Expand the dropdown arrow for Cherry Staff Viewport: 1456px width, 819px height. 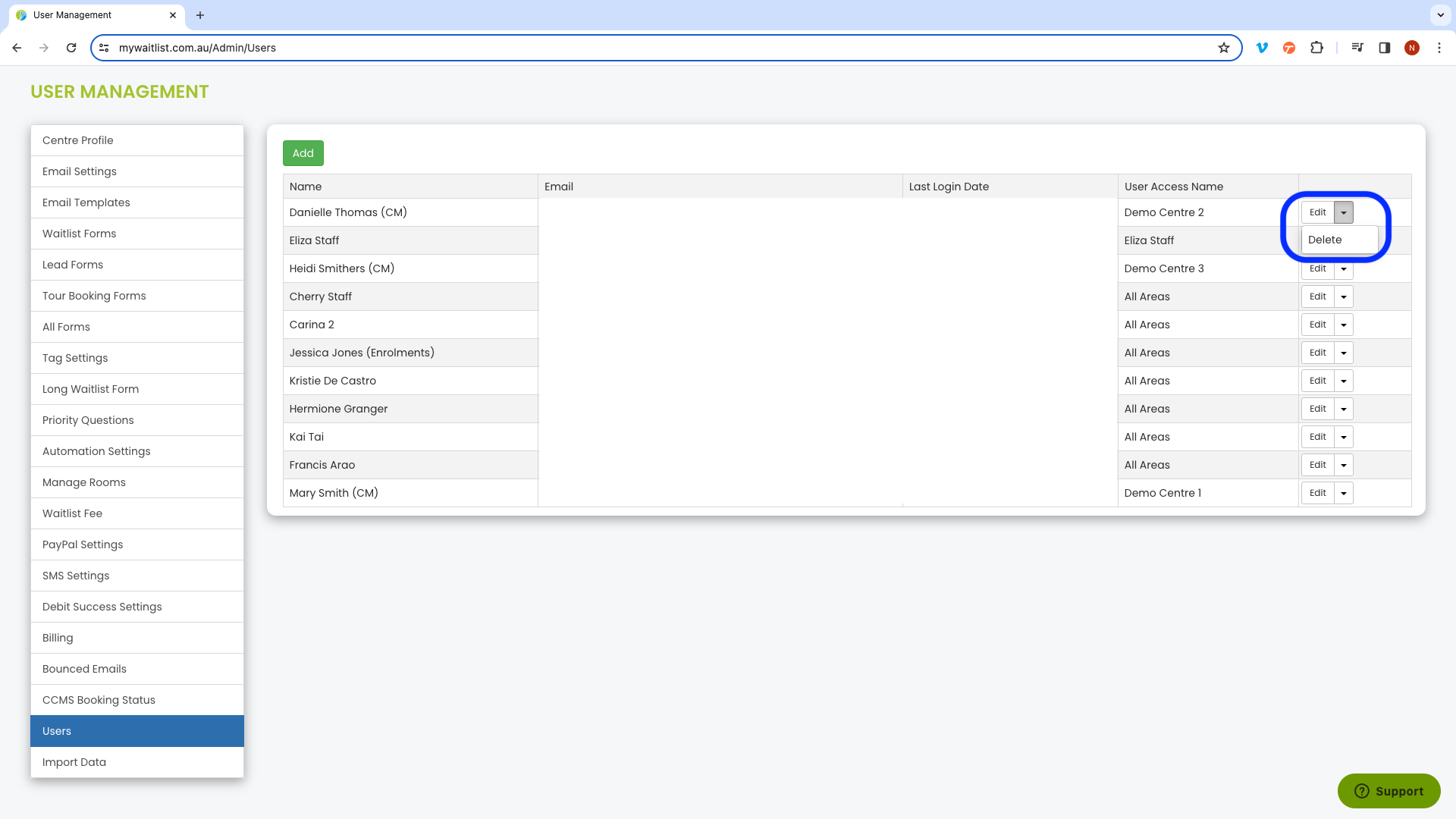(1344, 297)
